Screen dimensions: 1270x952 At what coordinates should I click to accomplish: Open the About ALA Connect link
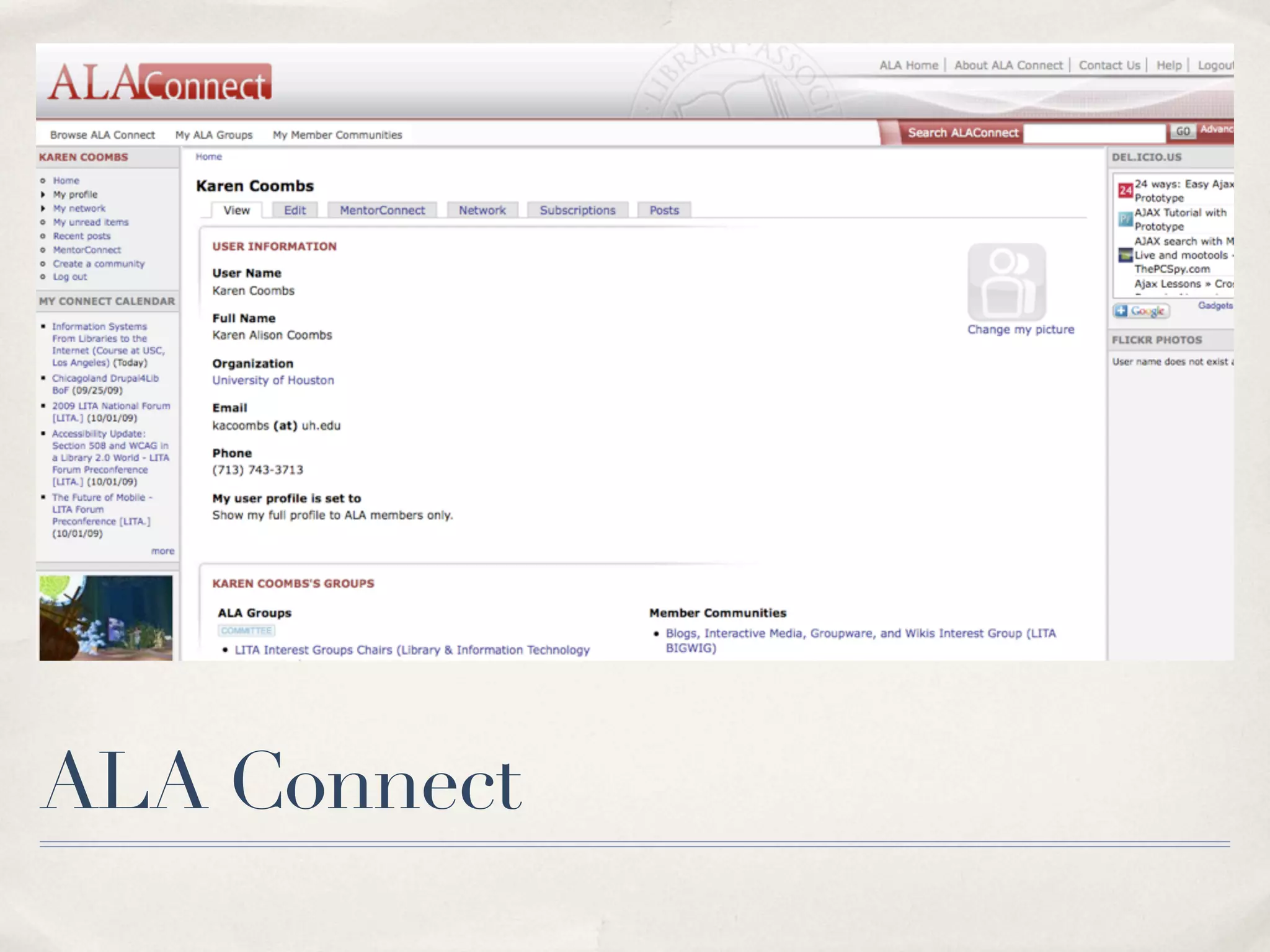1008,65
